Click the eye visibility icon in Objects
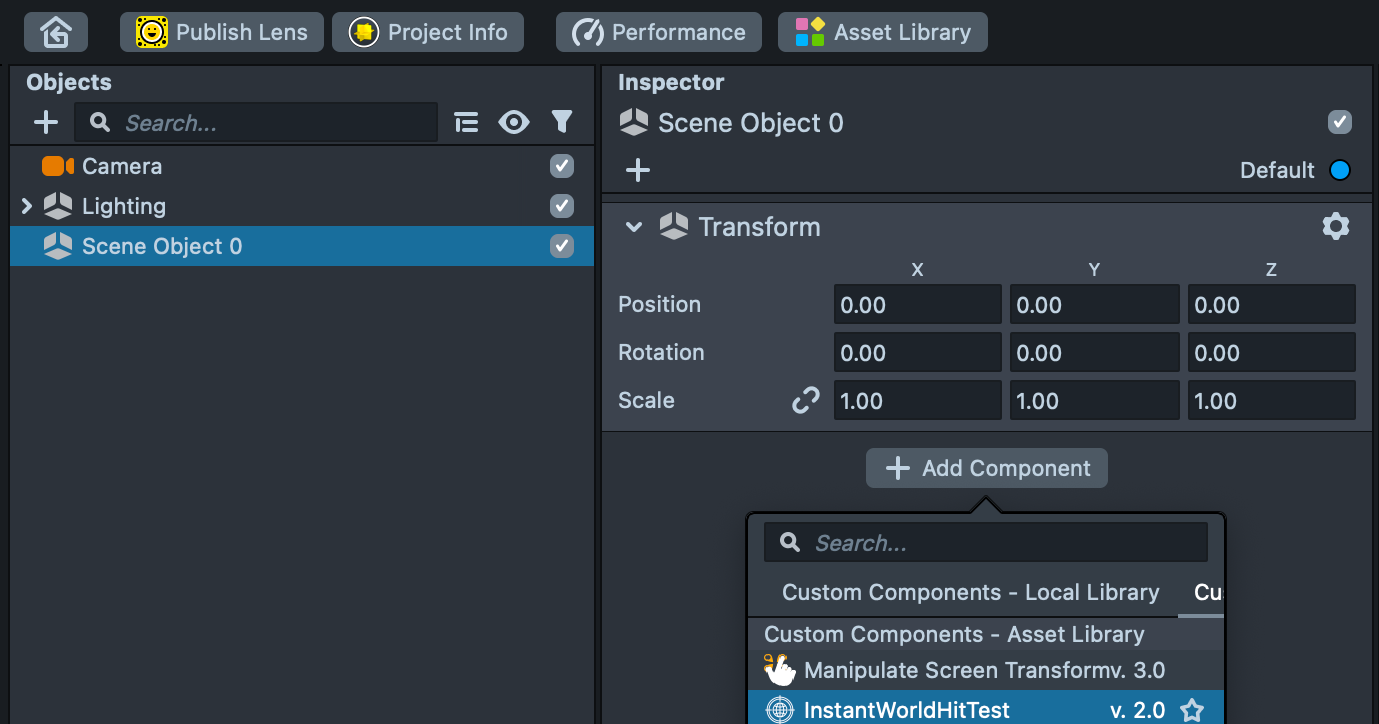This screenshot has height=724, width=1379. pyautogui.click(x=514, y=123)
